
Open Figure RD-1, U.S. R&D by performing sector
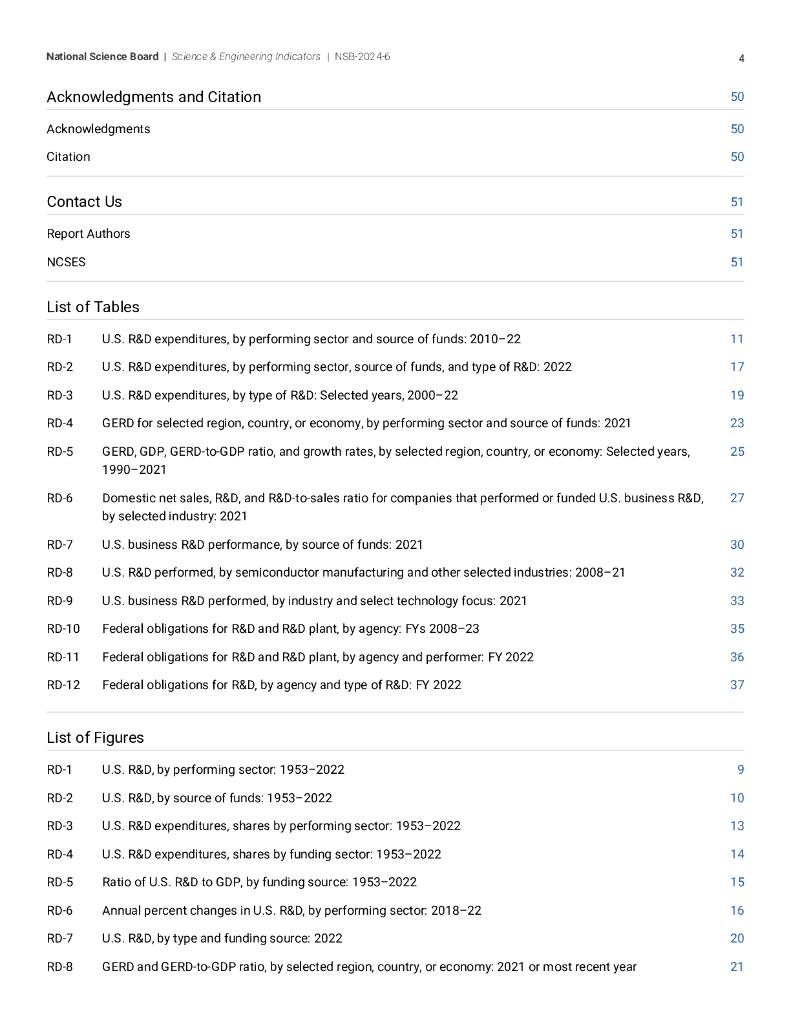[223, 770]
